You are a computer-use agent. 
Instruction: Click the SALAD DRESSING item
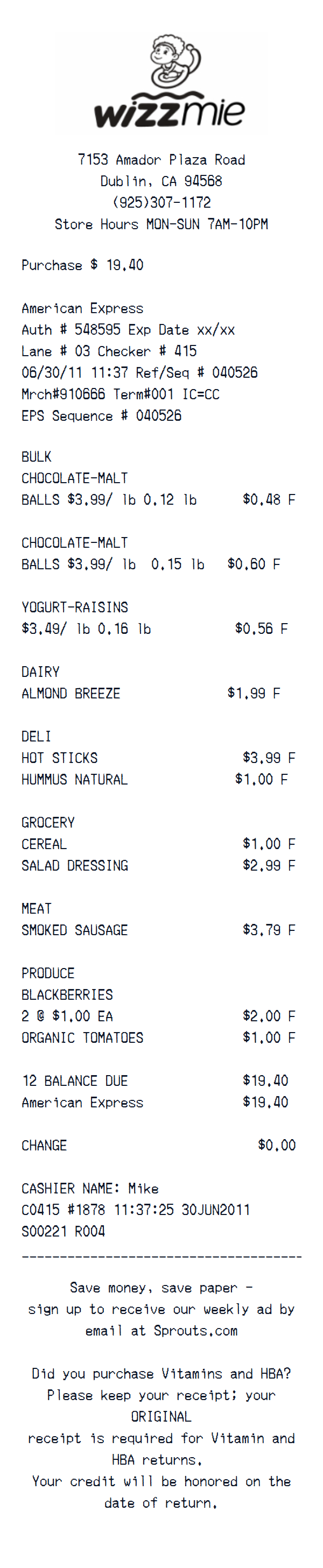click(74, 866)
